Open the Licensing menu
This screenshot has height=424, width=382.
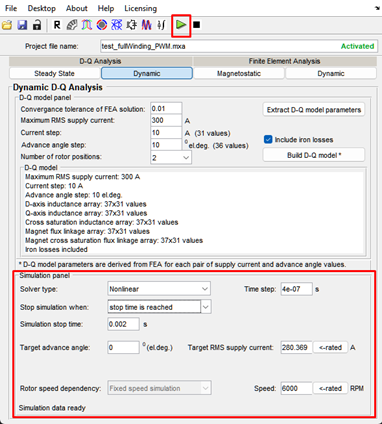[141, 8]
